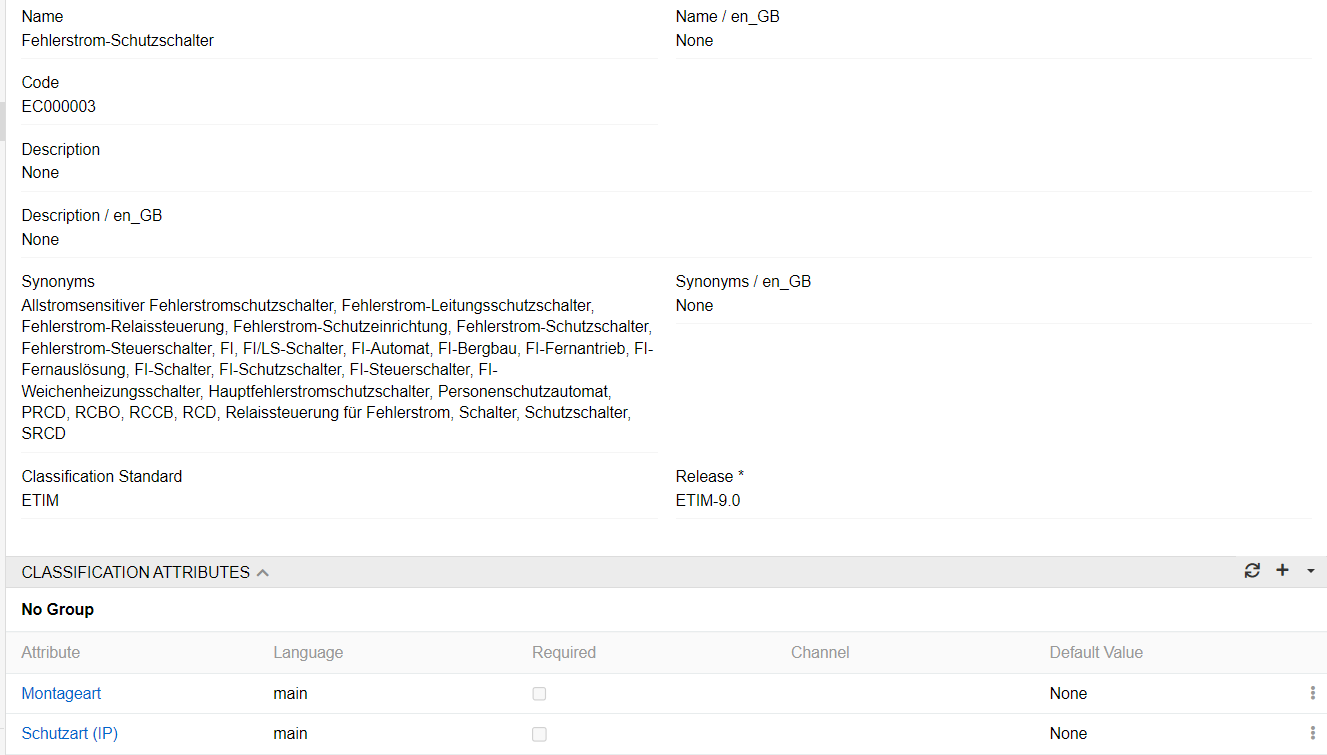Click the Attribute column header
The height and width of the screenshot is (755, 1327).
(x=51, y=652)
